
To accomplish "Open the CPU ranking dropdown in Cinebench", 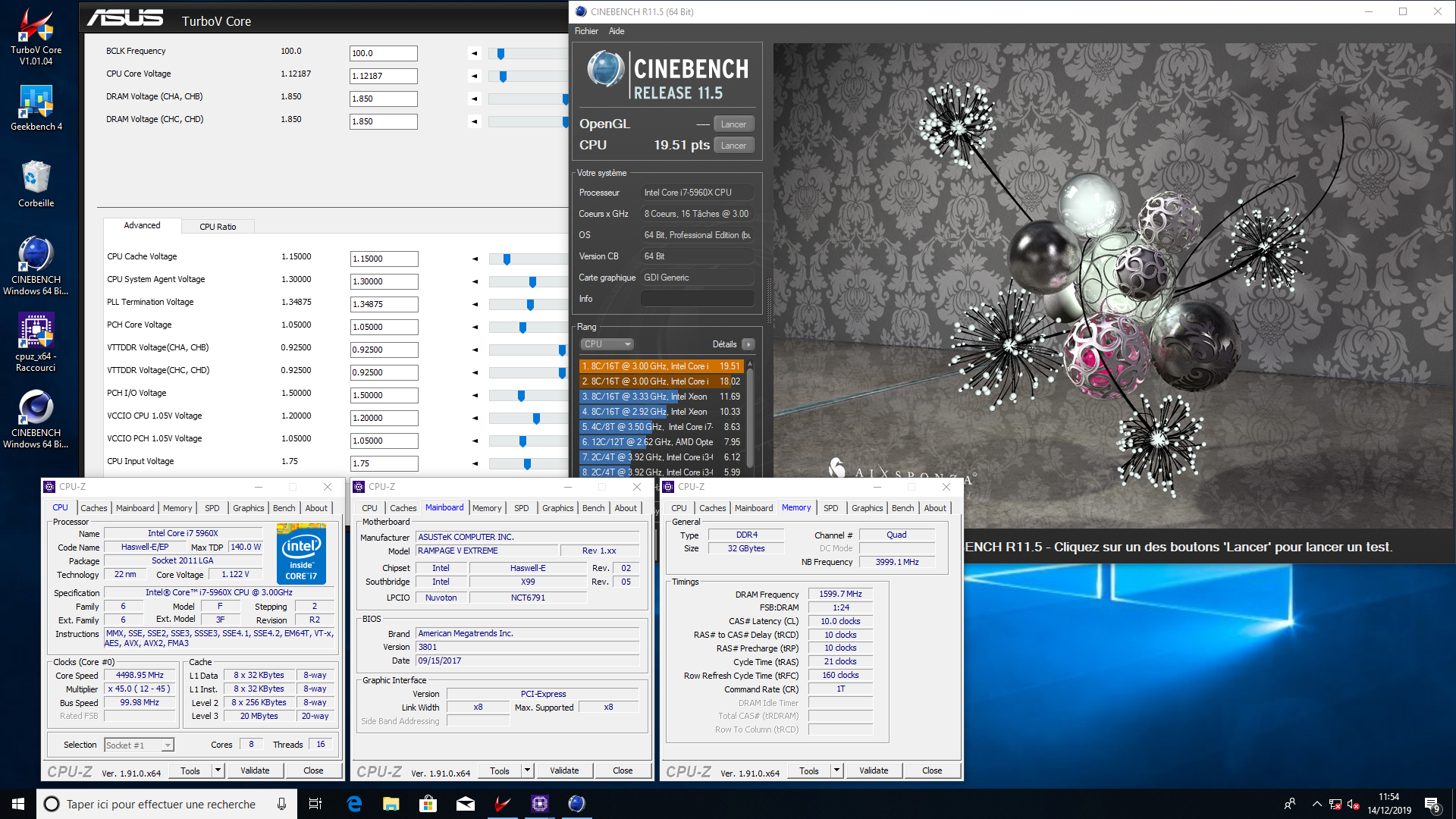I will tap(607, 344).
